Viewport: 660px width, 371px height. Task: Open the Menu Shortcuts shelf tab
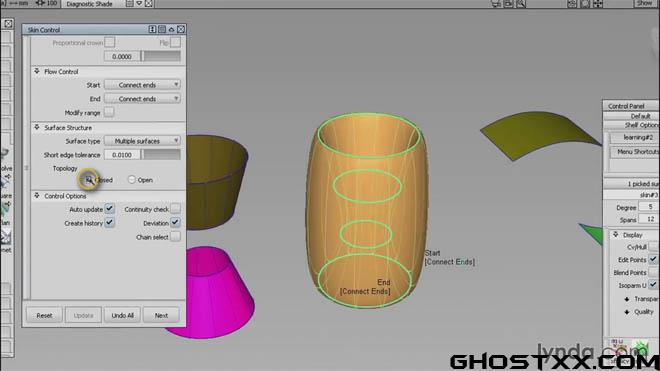[x=637, y=152]
